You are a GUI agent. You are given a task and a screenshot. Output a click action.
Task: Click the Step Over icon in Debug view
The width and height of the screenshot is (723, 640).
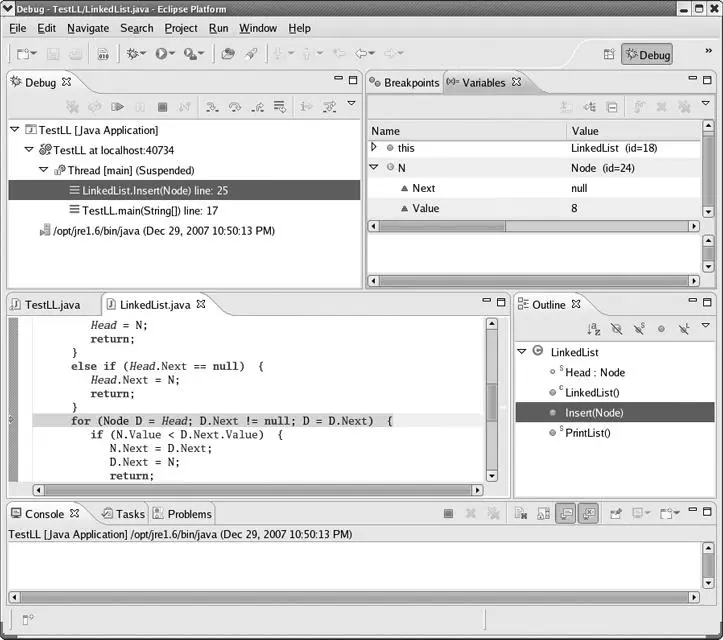pos(236,106)
